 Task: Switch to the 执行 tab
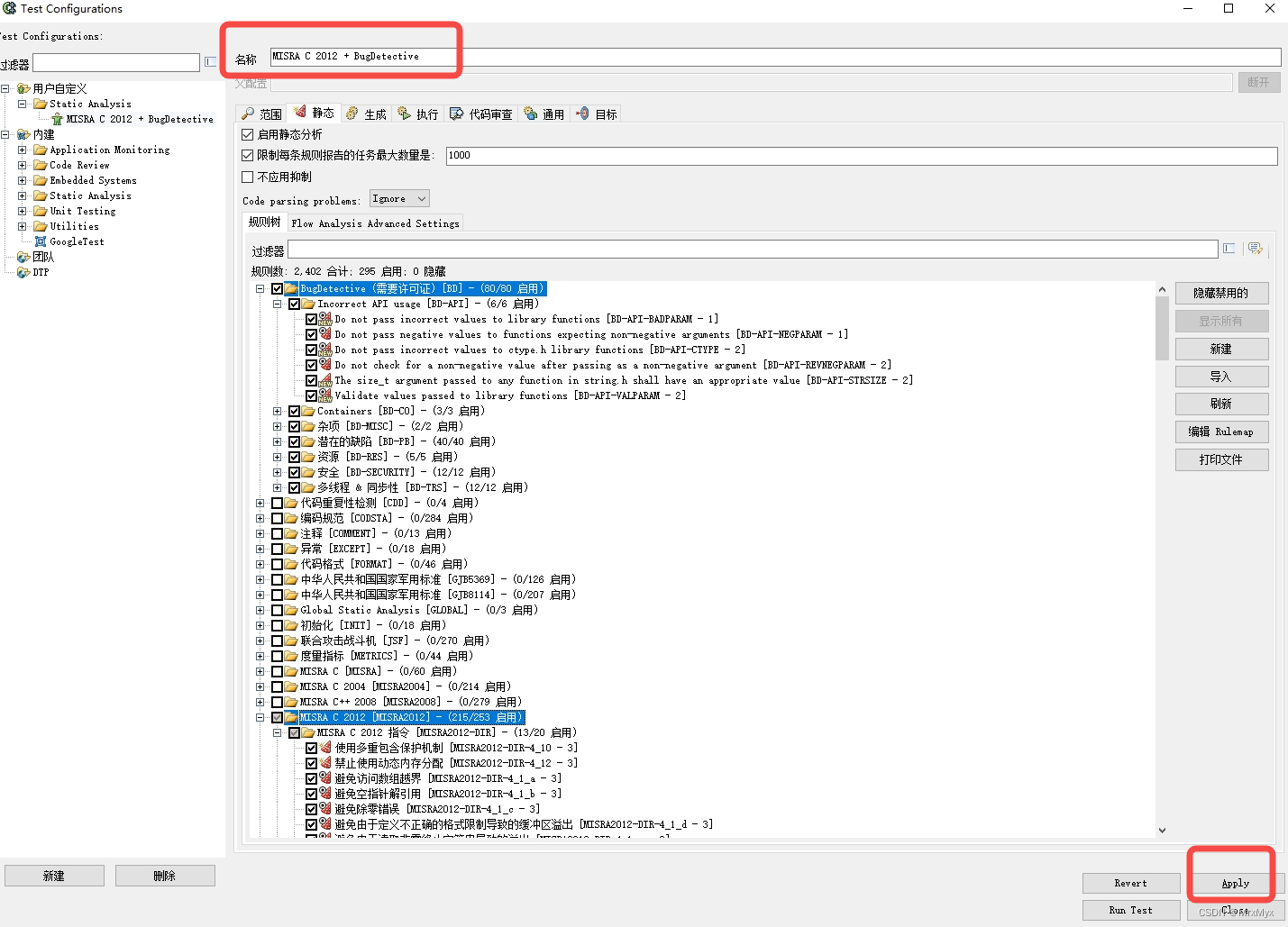tap(418, 114)
